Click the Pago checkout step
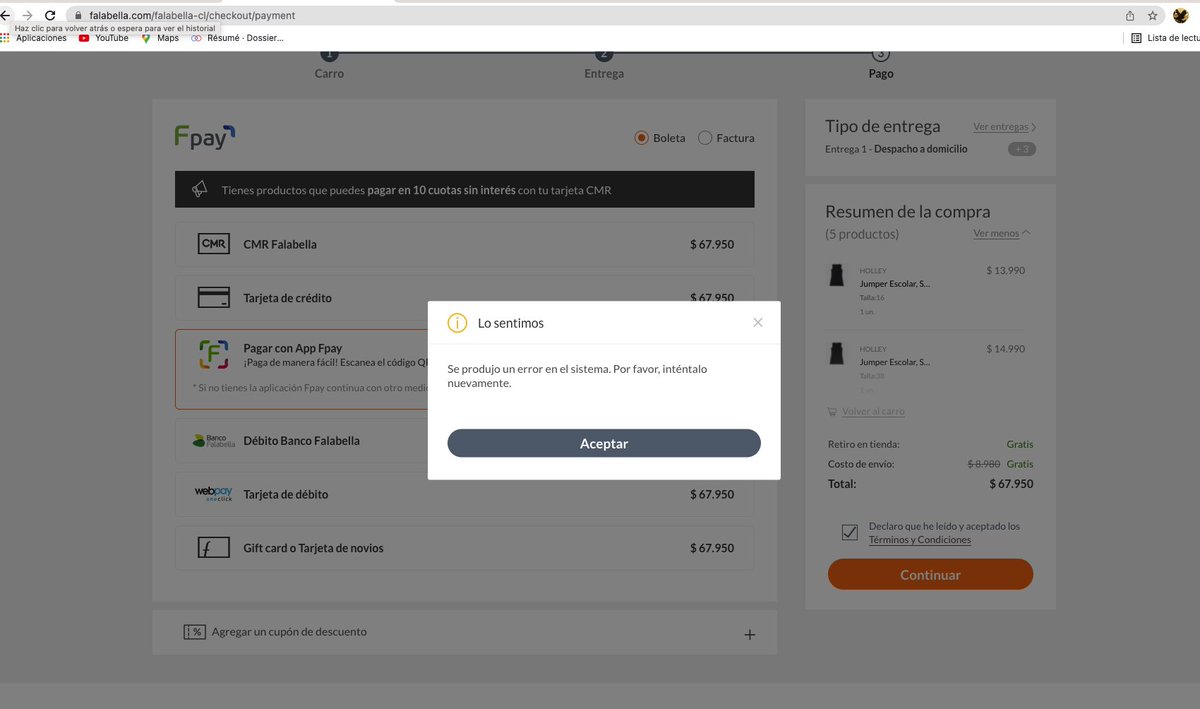Screen dimensions: 1200x709 881,65
